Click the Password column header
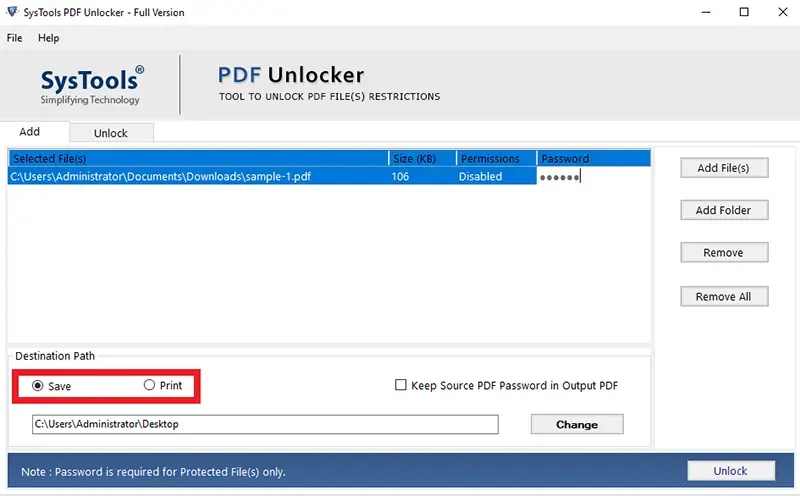The width and height of the screenshot is (800, 496). (594, 159)
